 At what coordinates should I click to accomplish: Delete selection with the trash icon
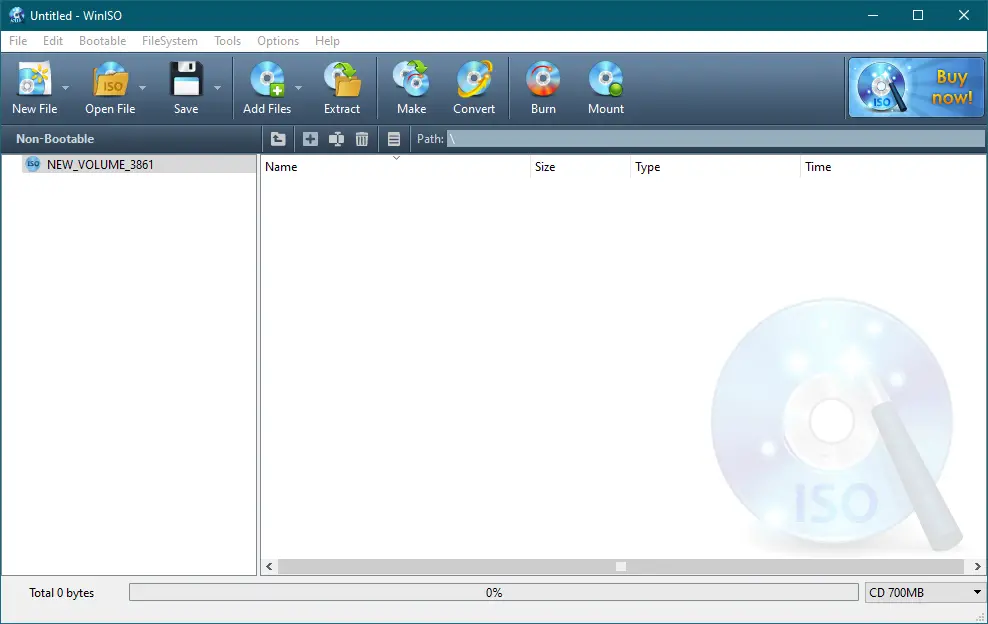tap(362, 139)
